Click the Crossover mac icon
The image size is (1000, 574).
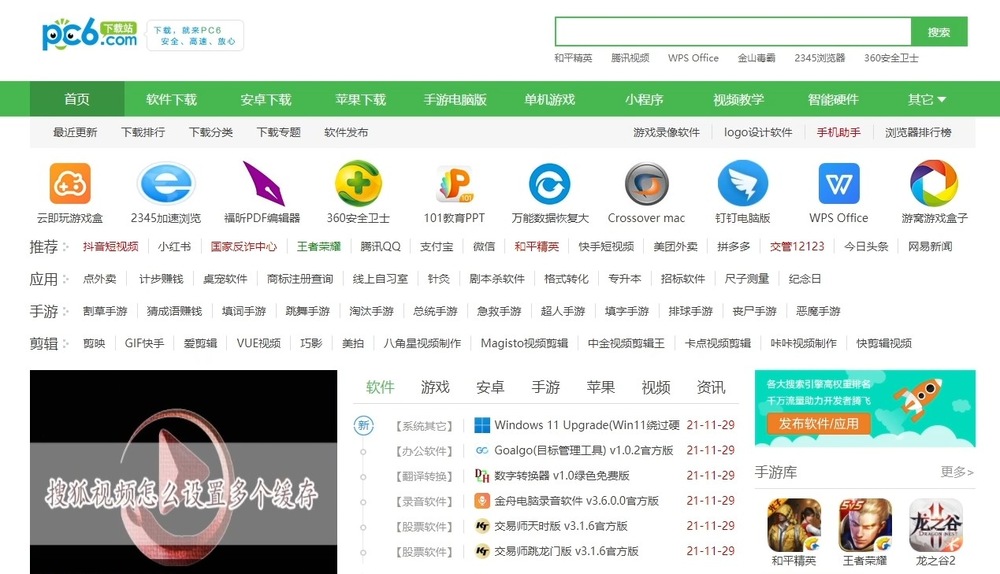(x=646, y=184)
